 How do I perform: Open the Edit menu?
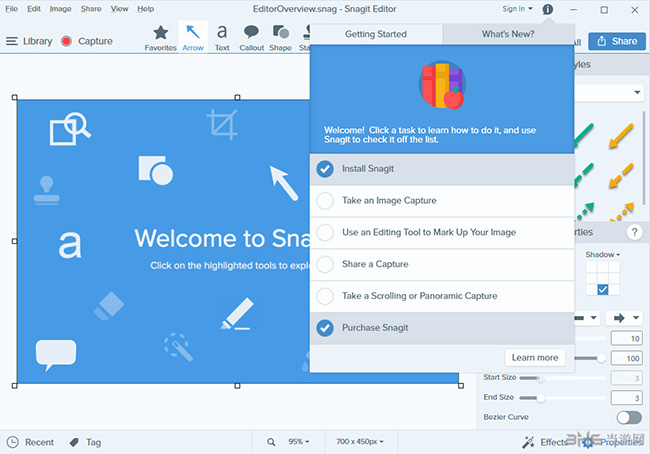click(x=34, y=9)
